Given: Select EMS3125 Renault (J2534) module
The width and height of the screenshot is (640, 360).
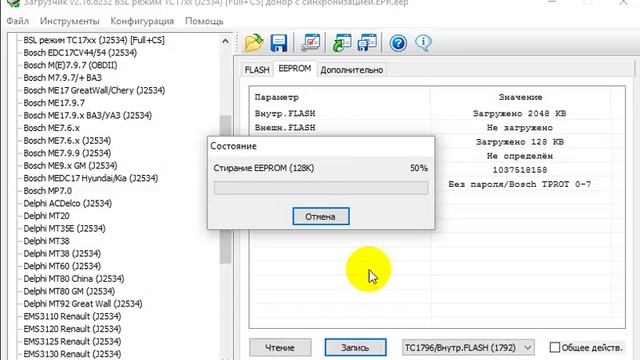Looking at the screenshot, I should [x=72, y=341].
